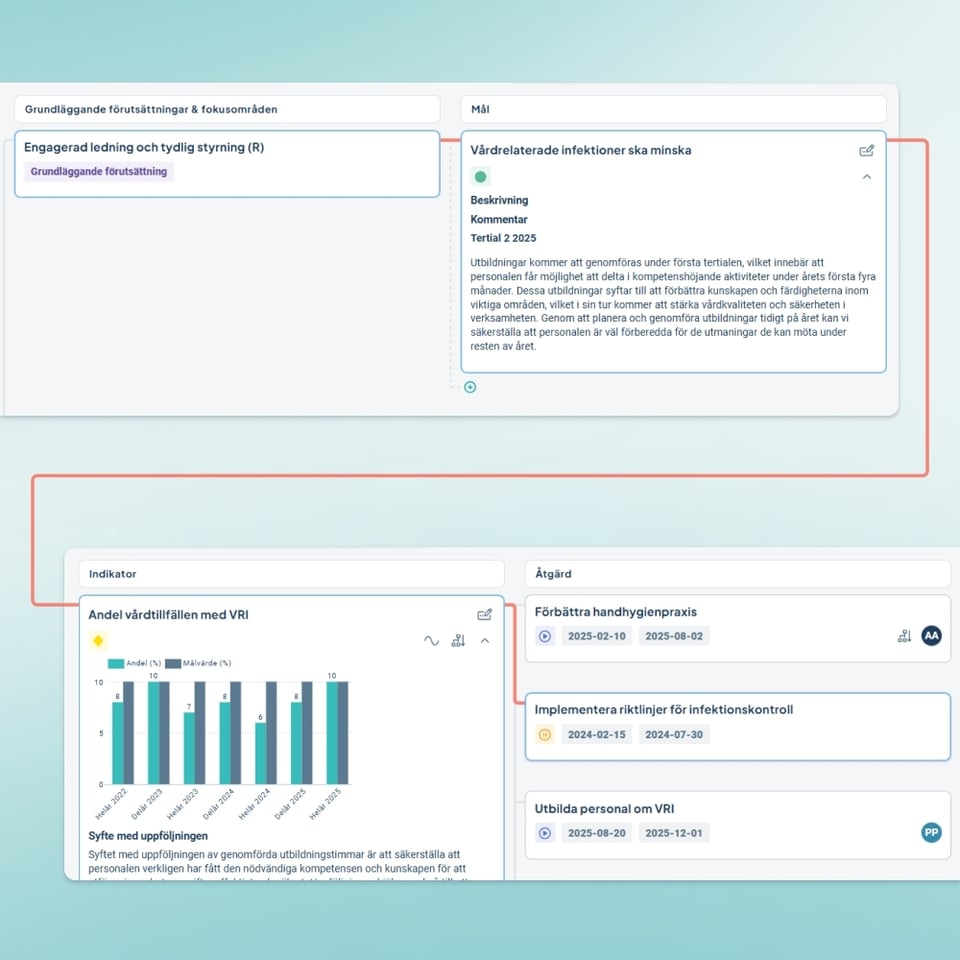
Task: Open hierarchy icon on VRI indicator card
Action: (458, 641)
